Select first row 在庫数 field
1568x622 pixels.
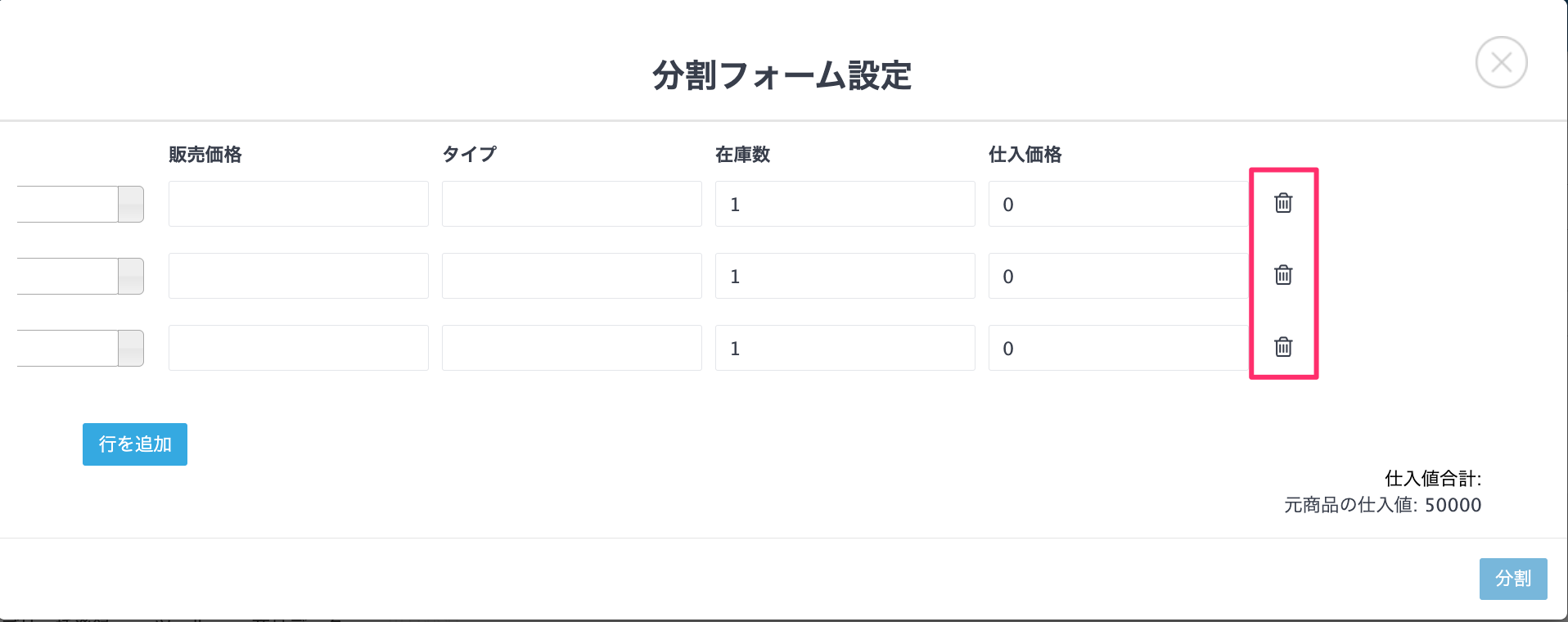[x=845, y=204]
